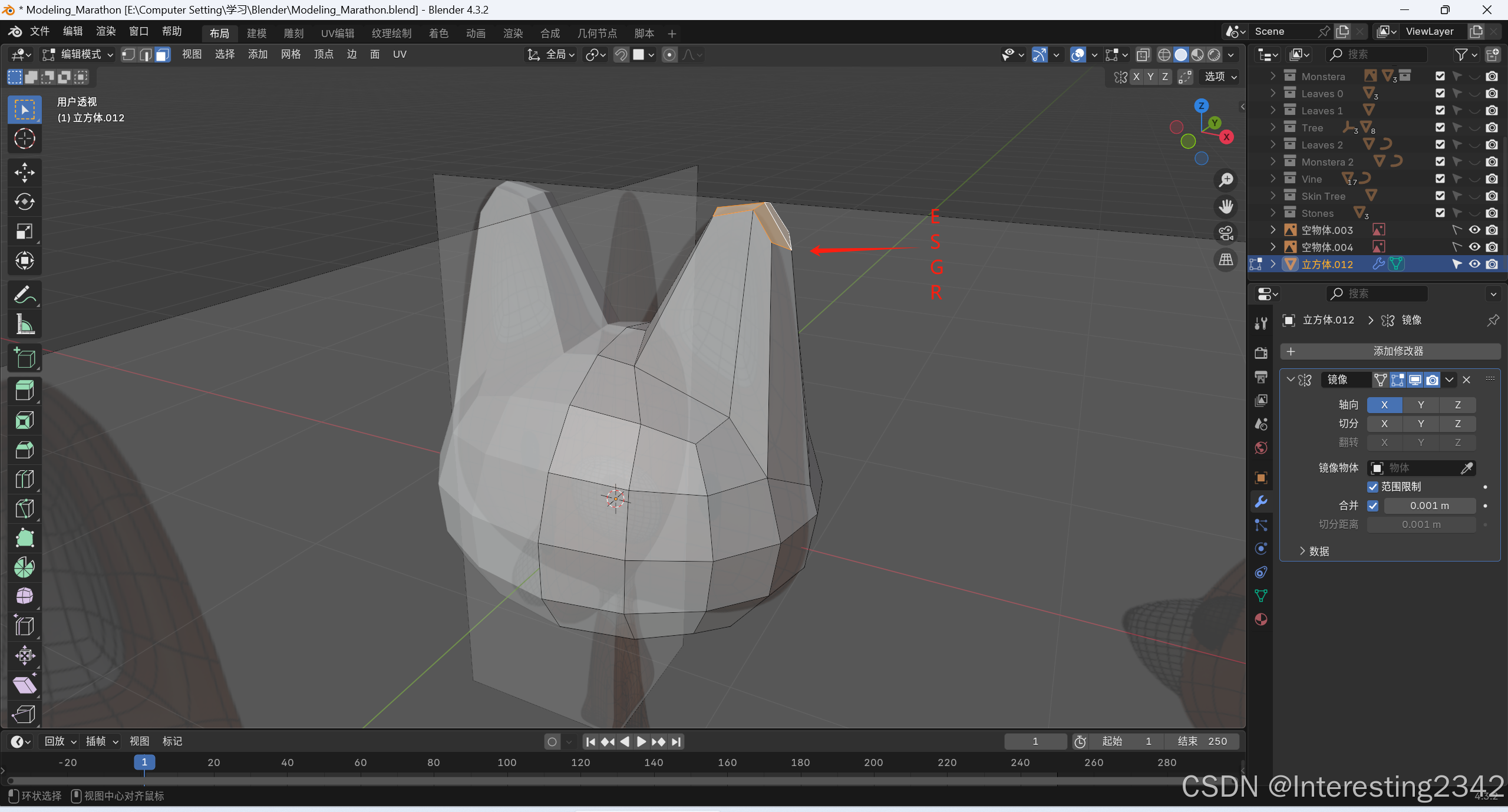Select the Move tool in toolbar
Viewport: 1508px width, 812px height.
pos(24,172)
